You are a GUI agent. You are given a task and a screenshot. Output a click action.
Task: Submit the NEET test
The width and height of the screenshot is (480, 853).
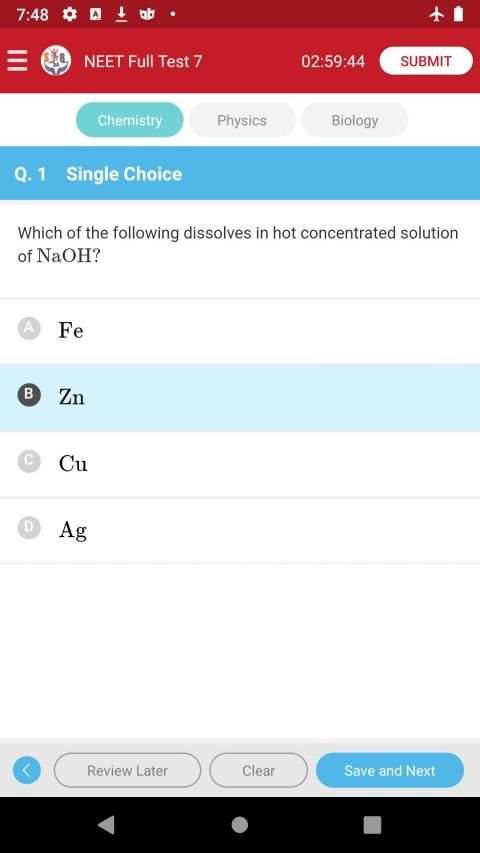[426, 61]
